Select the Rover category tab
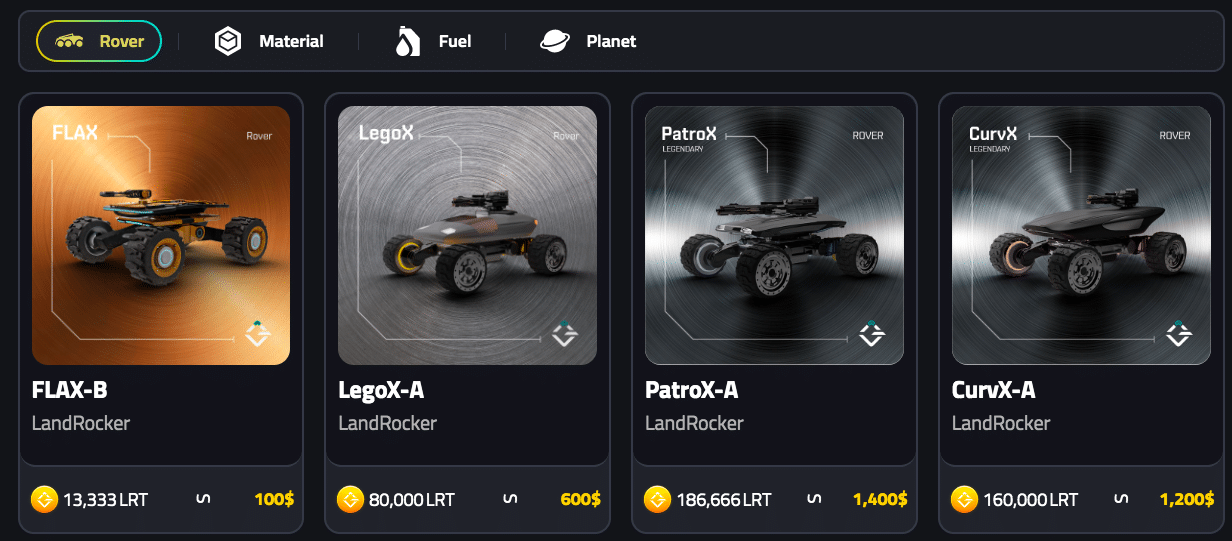The image size is (1232, 541). [99, 41]
